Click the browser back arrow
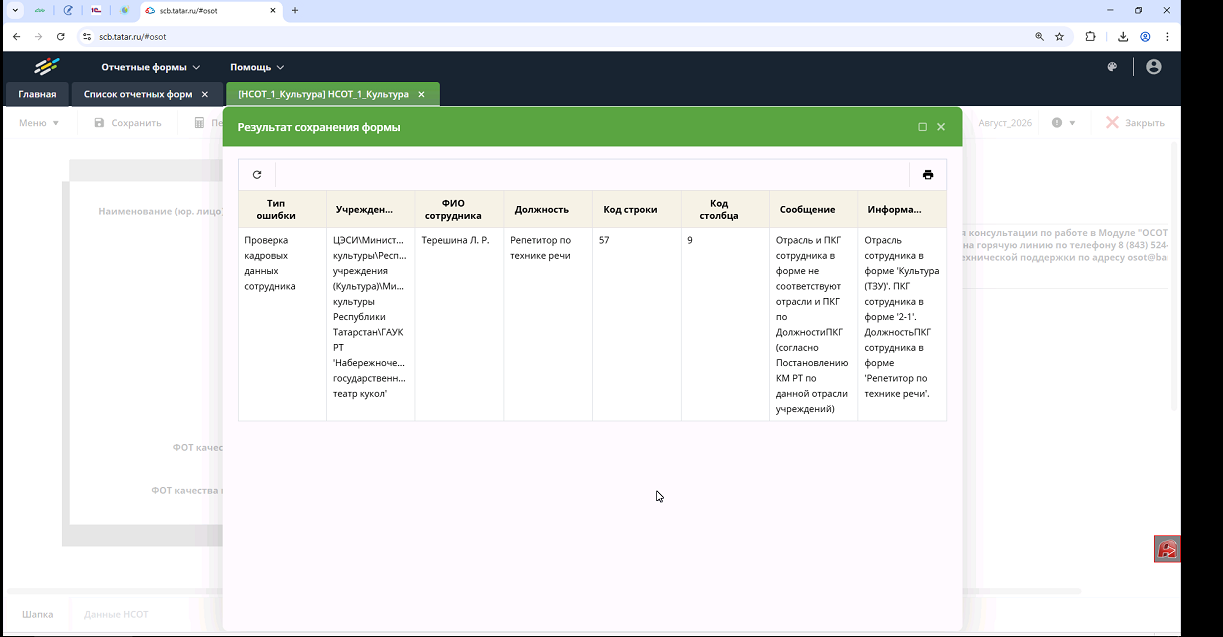The width and height of the screenshot is (1223, 637). pos(17,36)
